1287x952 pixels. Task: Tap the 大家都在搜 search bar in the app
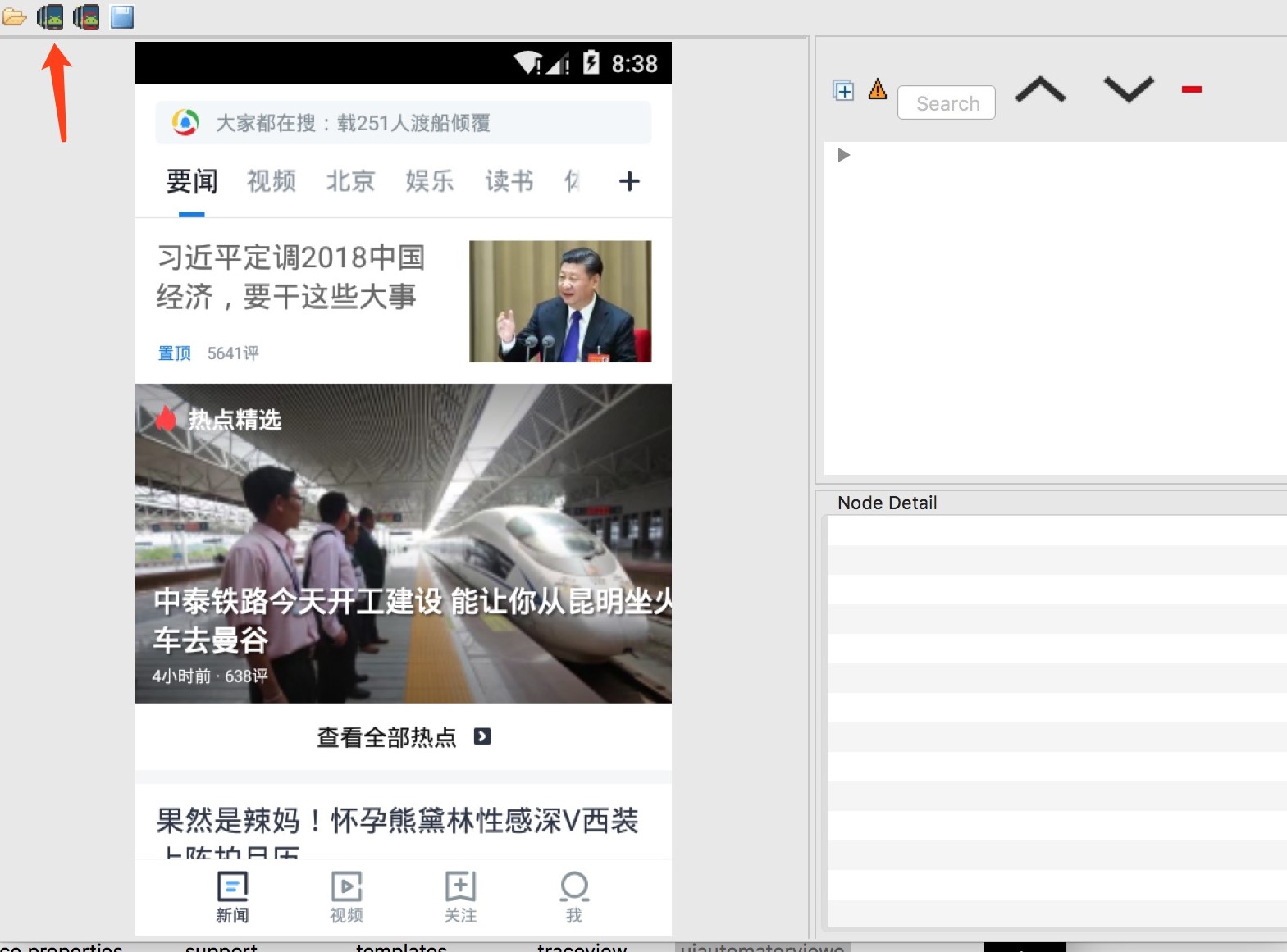404,123
